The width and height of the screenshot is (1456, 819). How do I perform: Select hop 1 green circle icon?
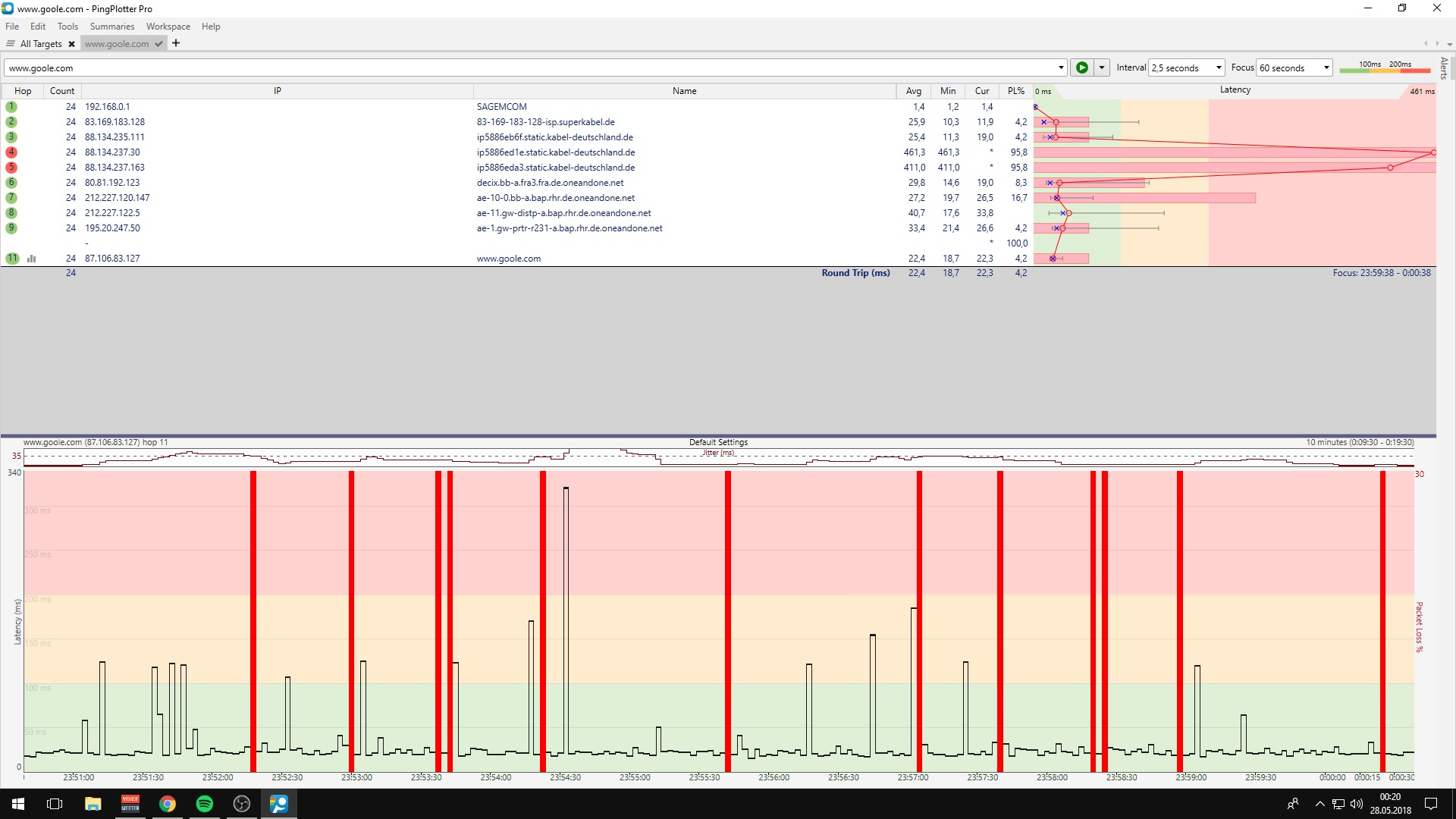pyautogui.click(x=11, y=107)
